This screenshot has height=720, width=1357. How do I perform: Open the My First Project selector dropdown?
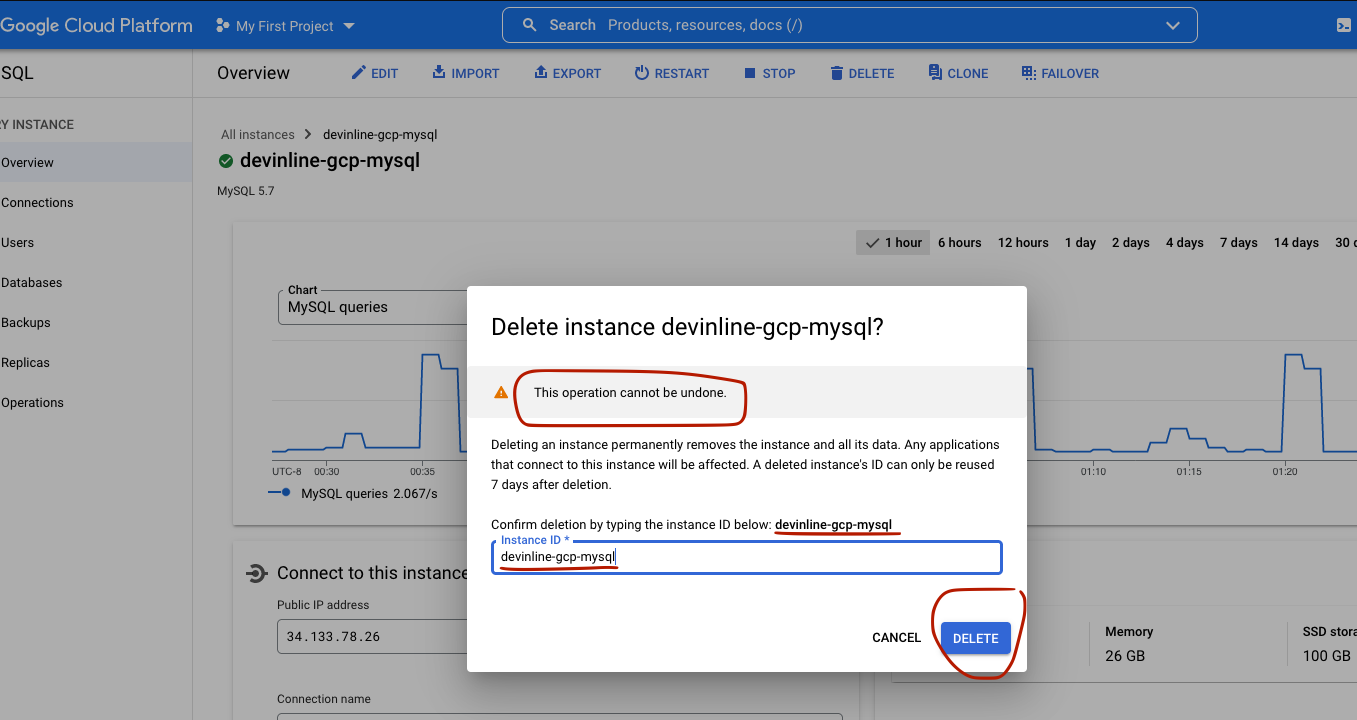click(x=286, y=26)
